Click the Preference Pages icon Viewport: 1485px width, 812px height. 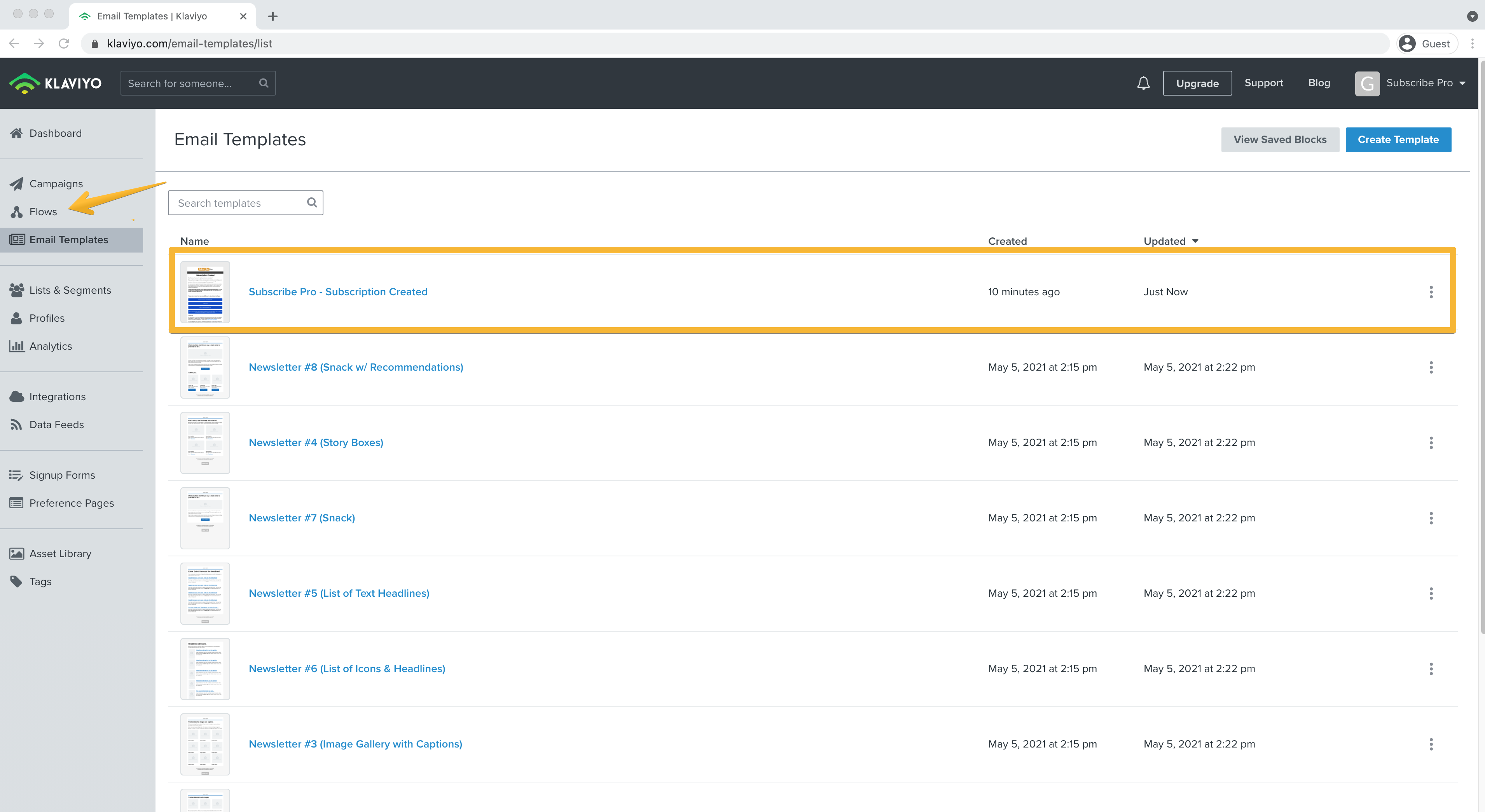[x=16, y=502]
